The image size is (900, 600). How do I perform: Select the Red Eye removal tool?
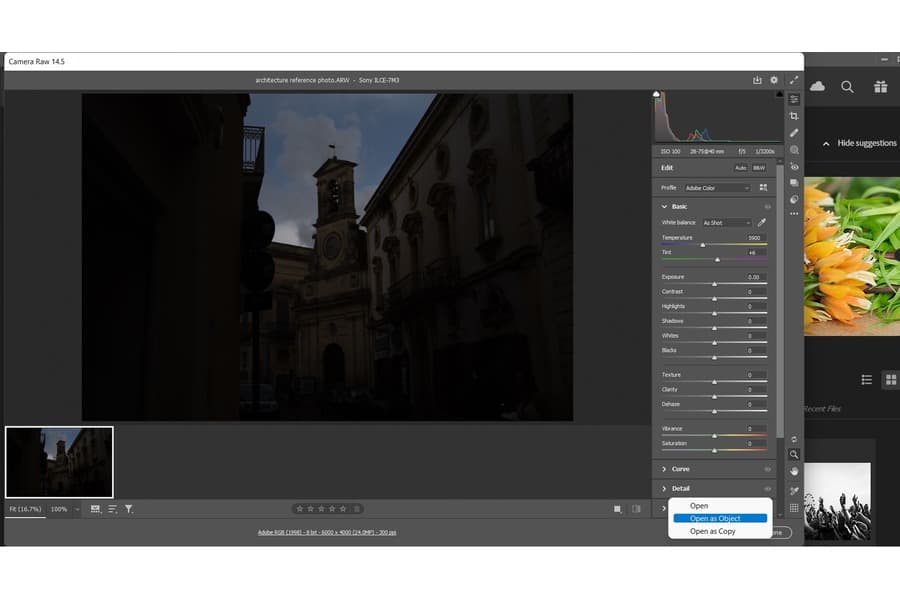pos(794,167)
